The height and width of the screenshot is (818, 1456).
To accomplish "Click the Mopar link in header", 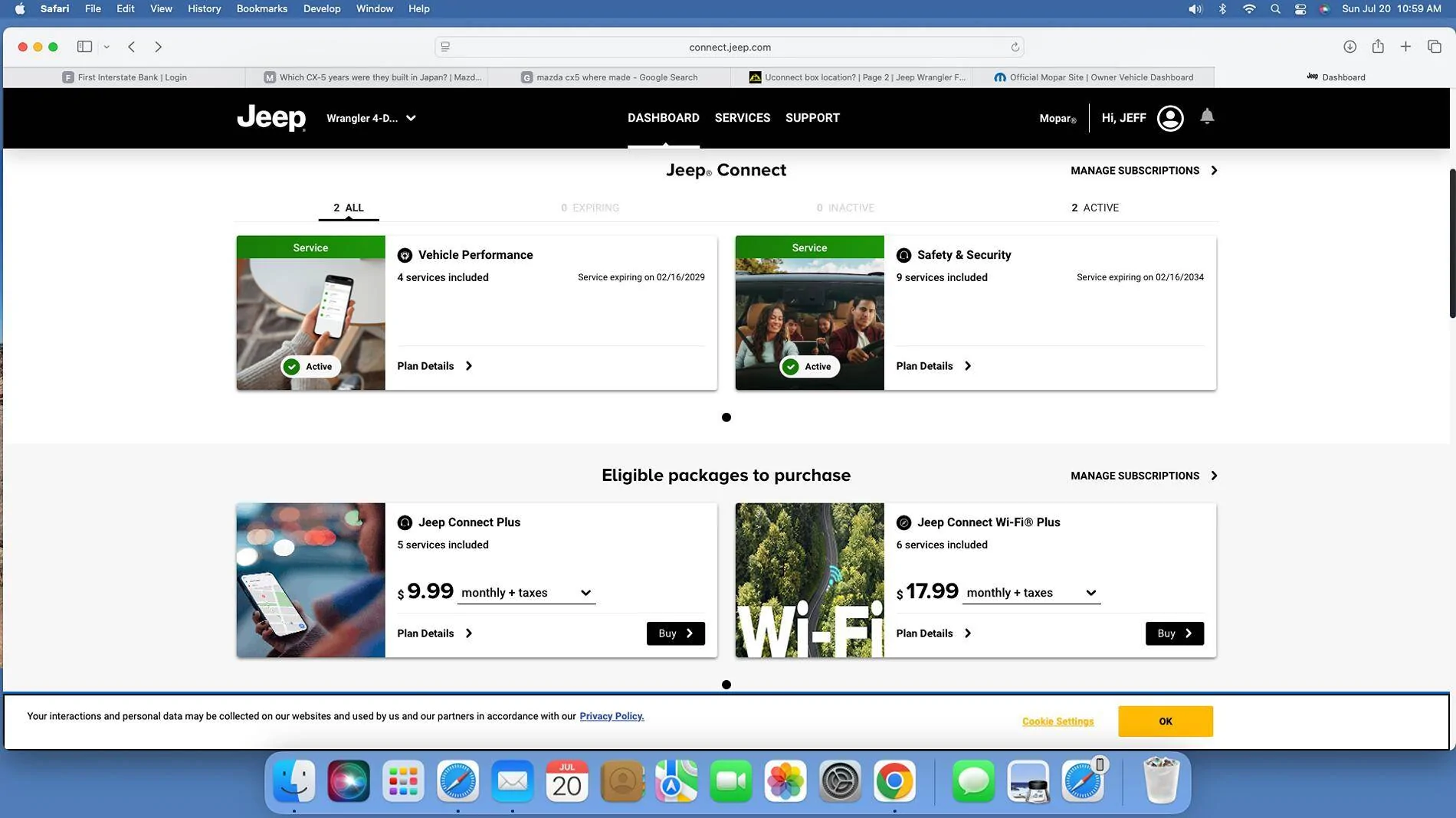I will 1058,119.
